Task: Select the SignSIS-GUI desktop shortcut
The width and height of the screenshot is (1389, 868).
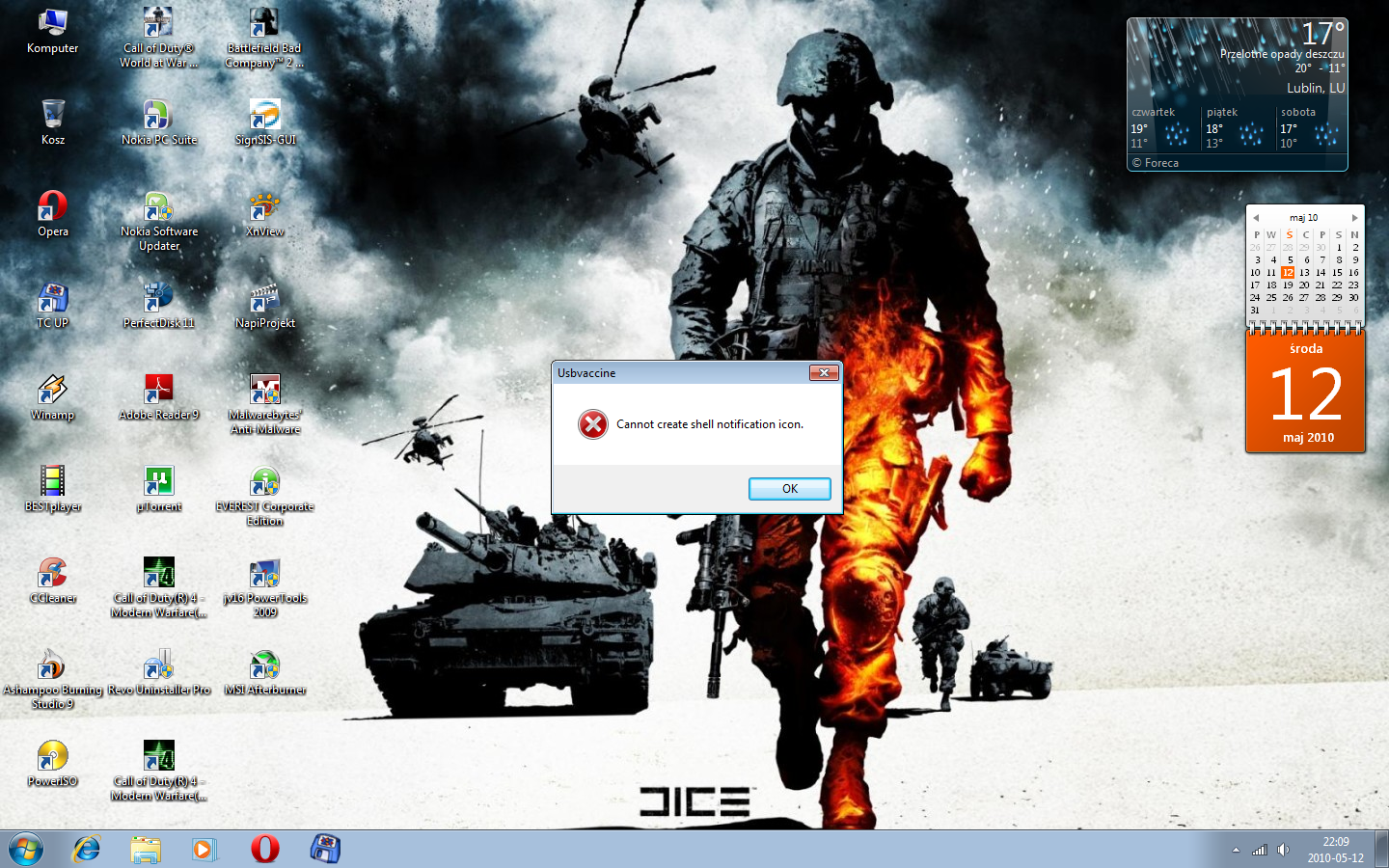Action: pyautogui.click(x=265, y=122)
